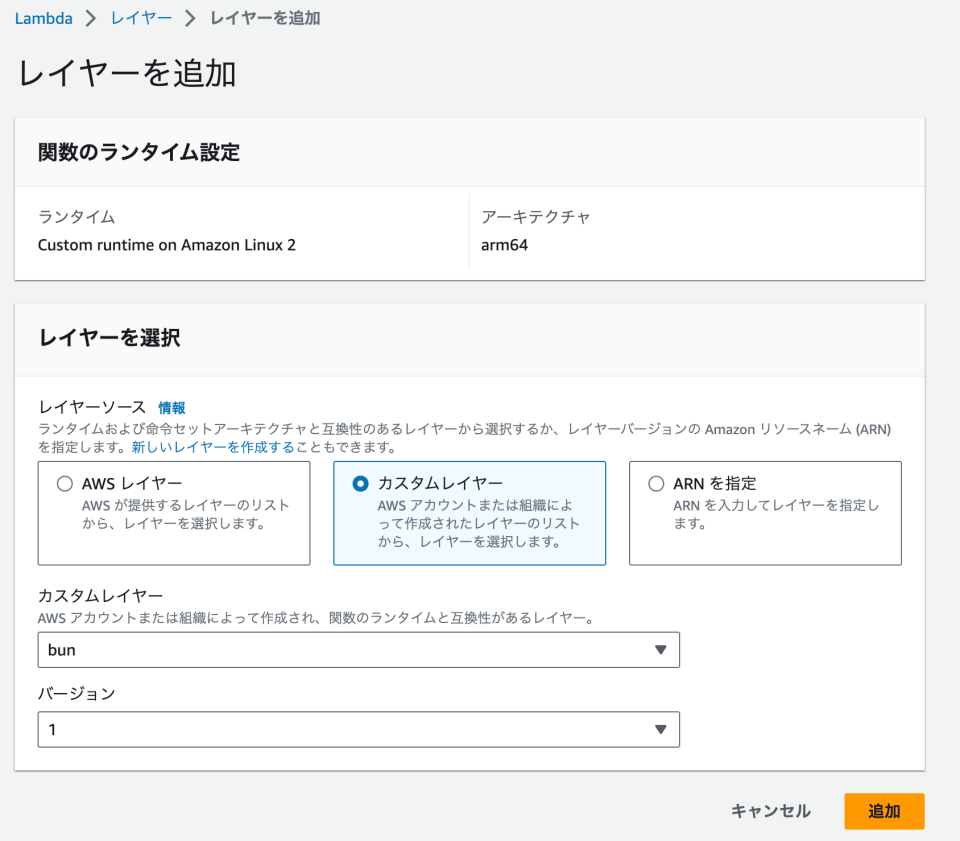Click the キャンセル button
960x841 pixels.
coord(771,811)
